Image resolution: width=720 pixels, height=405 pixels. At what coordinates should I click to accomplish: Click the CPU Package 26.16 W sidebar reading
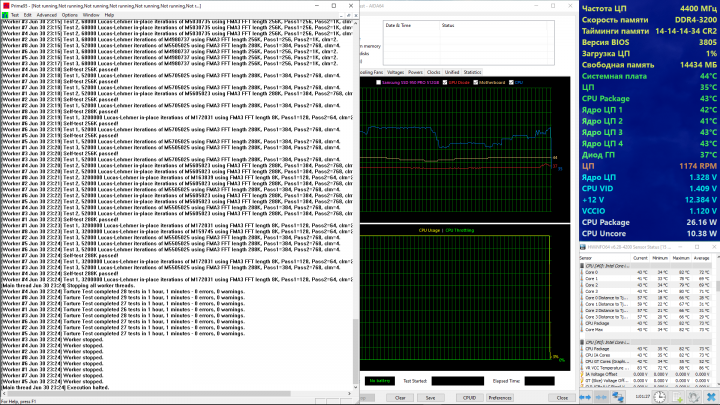click(x=649, y=222)
